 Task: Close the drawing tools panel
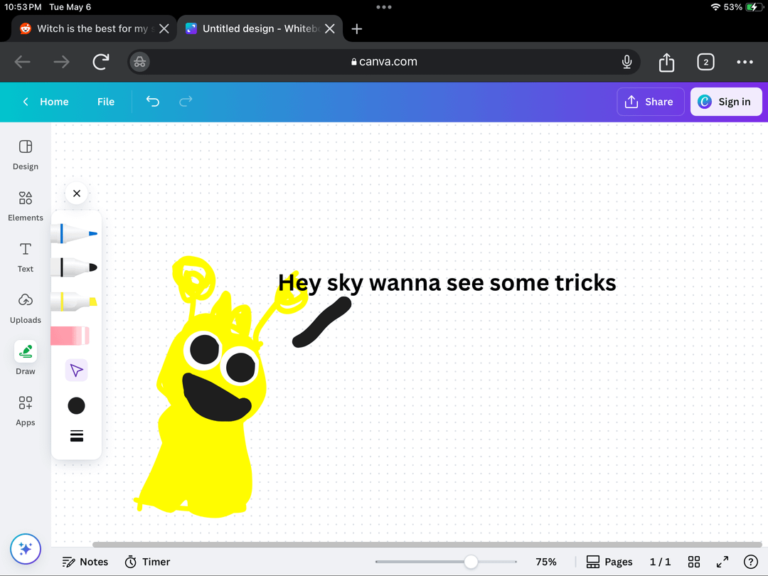pos(76,193)
